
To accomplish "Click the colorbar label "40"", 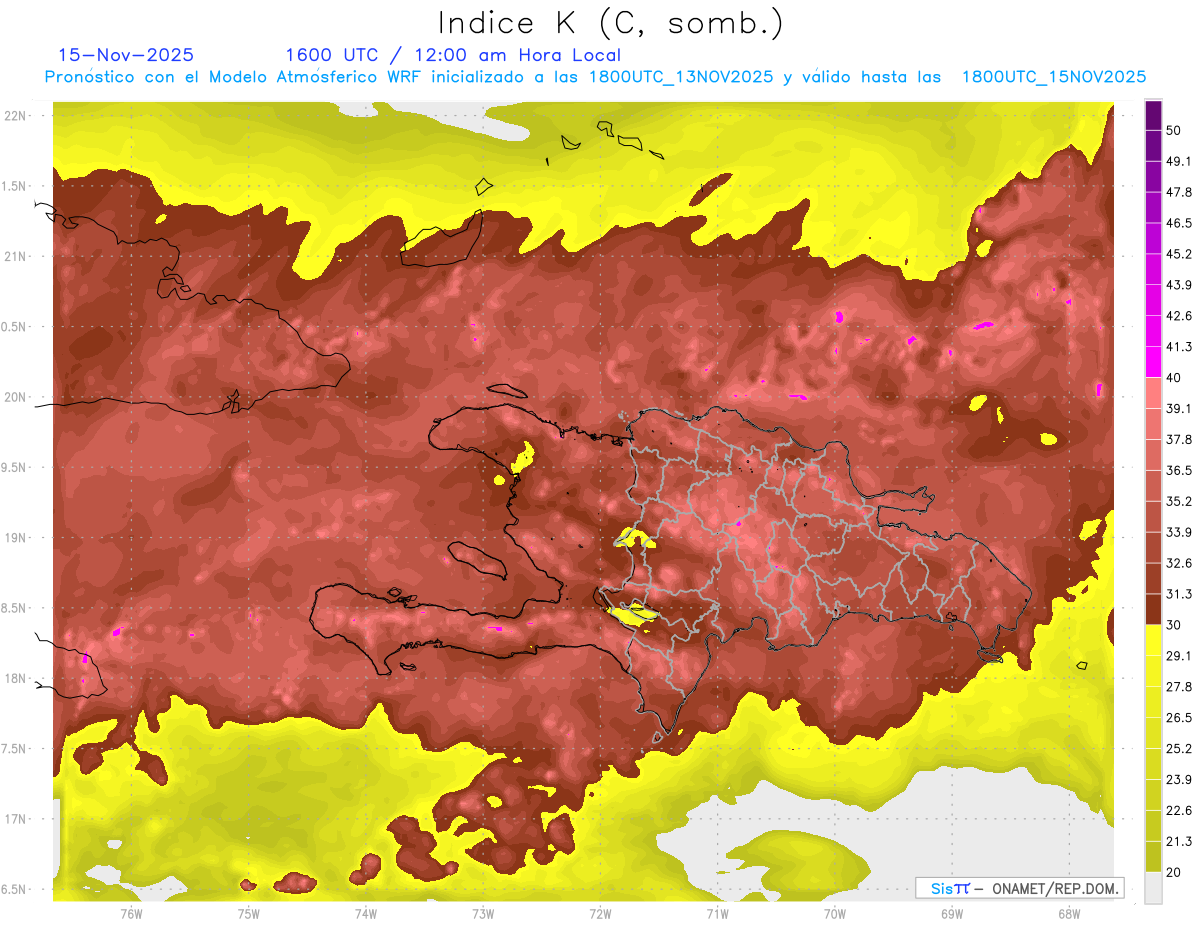I will pyautogui.click(x=1175, y=378).
